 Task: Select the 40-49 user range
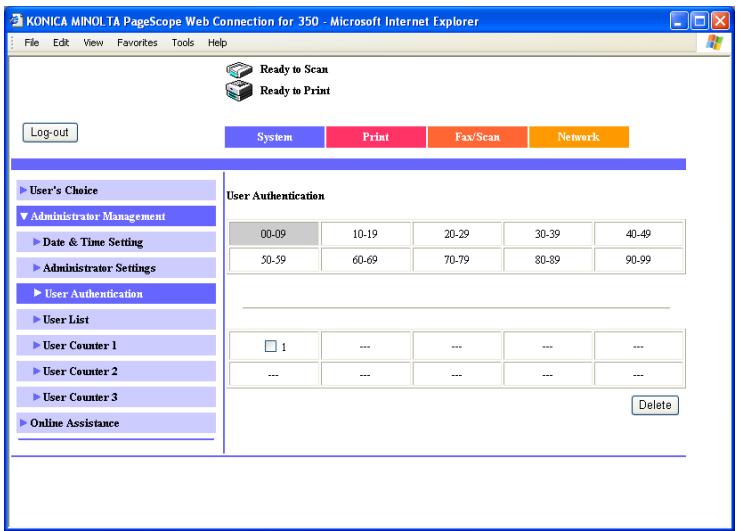pos(638,234)
